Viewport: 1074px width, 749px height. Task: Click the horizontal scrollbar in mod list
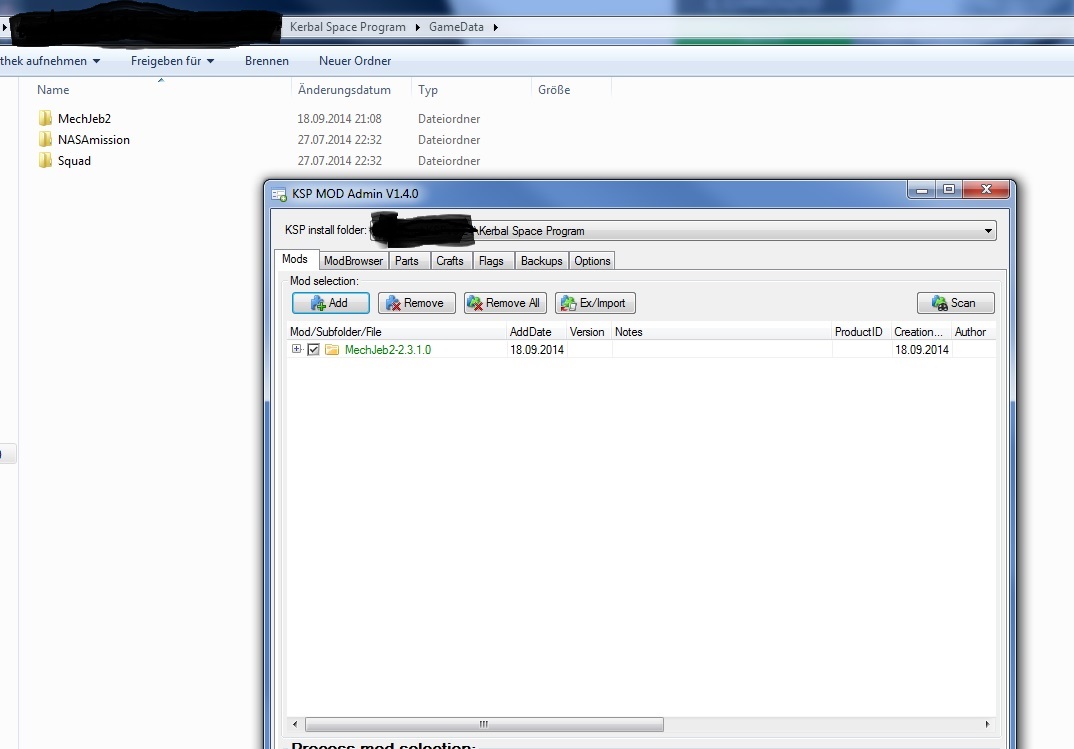484,724
